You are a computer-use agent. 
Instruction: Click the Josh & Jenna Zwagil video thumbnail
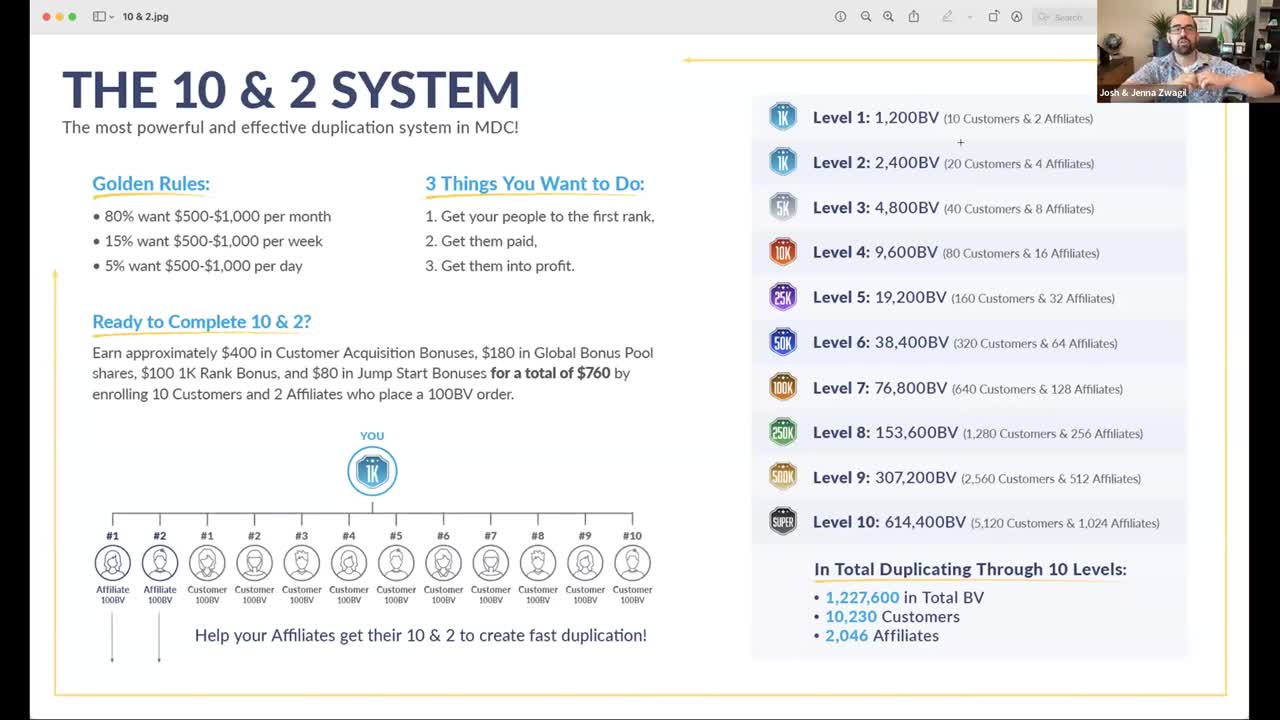[x=1187, y=51]
